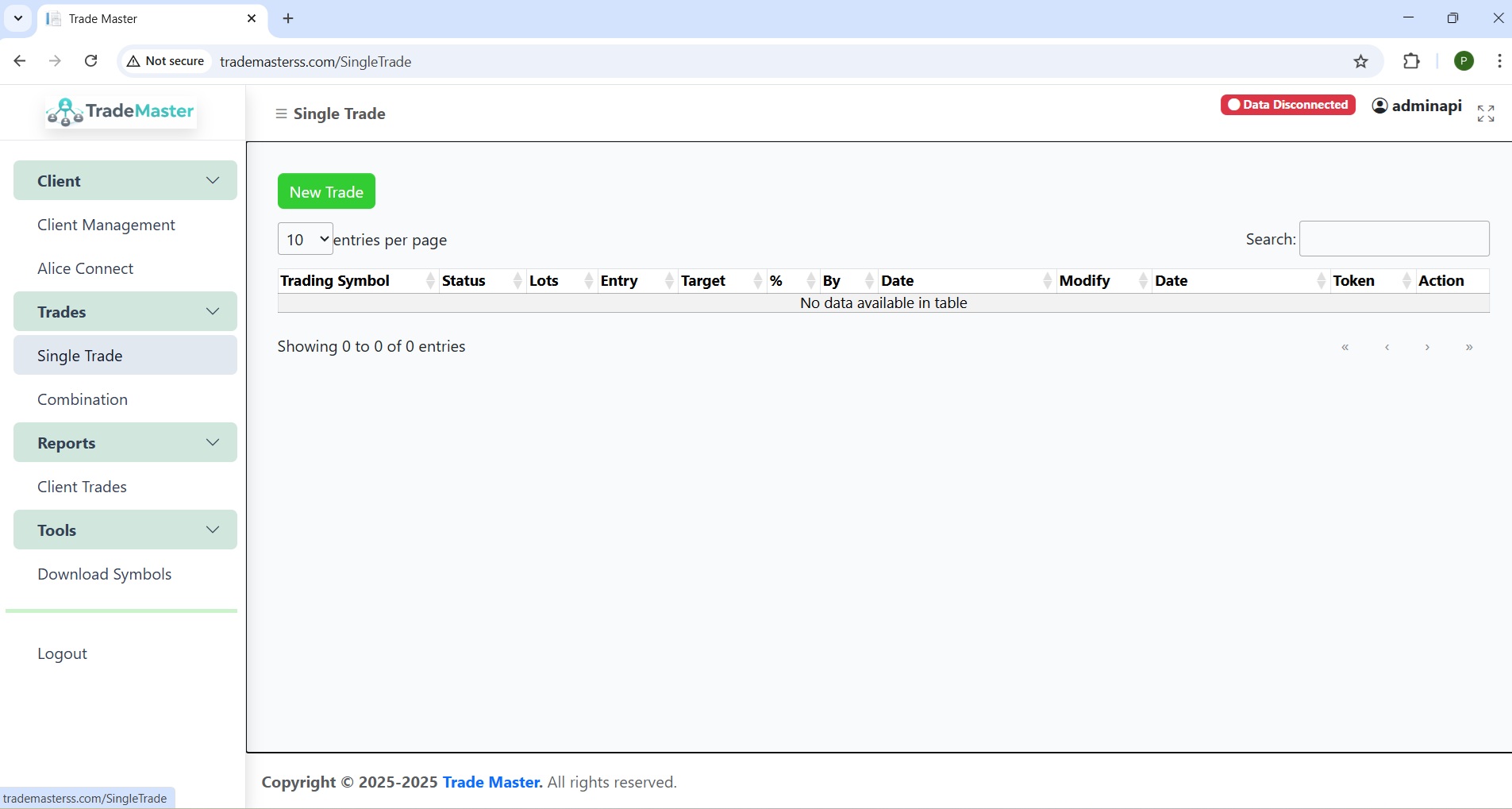Click the adminapi user profile icon
Screen dimensions: 1512x809
click(x=1380, y=106)
